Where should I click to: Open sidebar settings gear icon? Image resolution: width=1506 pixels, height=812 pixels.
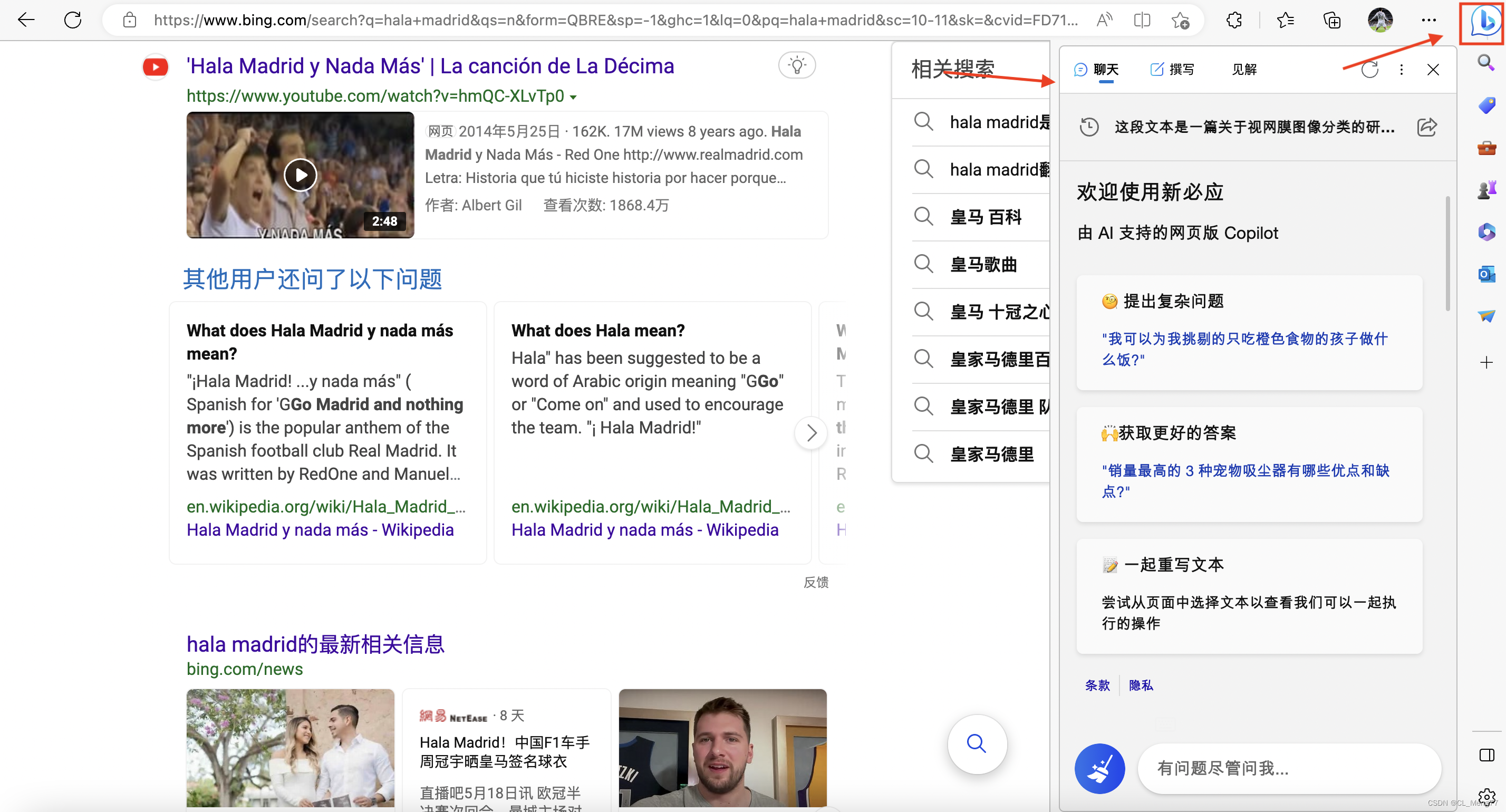[1486, 796]
